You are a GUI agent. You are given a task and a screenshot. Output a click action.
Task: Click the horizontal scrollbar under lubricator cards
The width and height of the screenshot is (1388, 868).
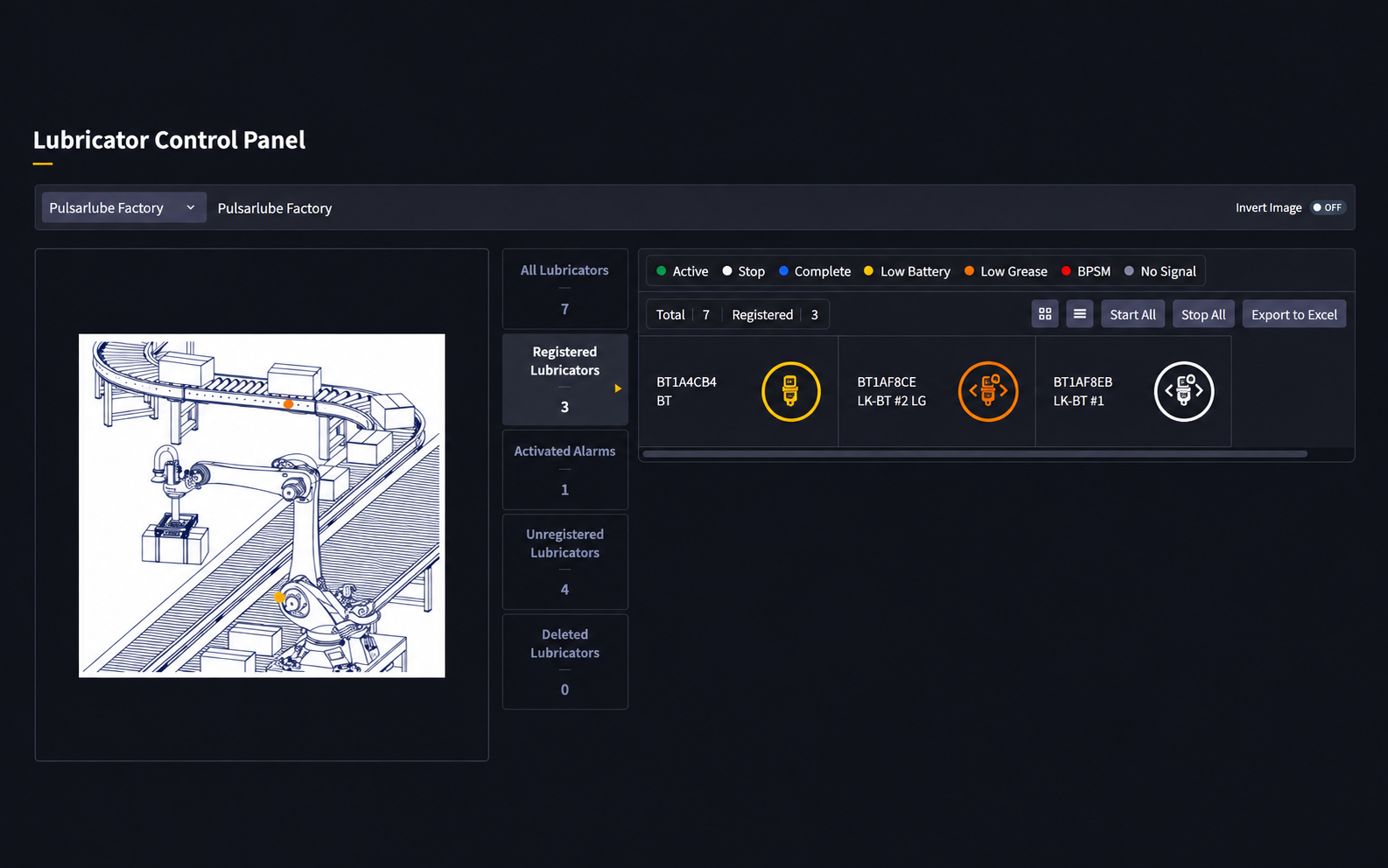click(x=975, y=454)
